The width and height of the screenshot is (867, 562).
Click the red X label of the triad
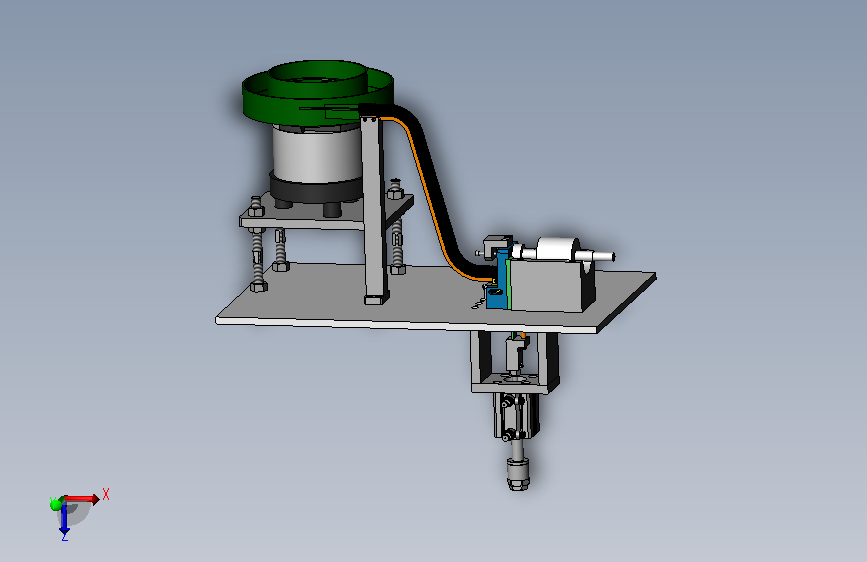(x=106, y=495)
